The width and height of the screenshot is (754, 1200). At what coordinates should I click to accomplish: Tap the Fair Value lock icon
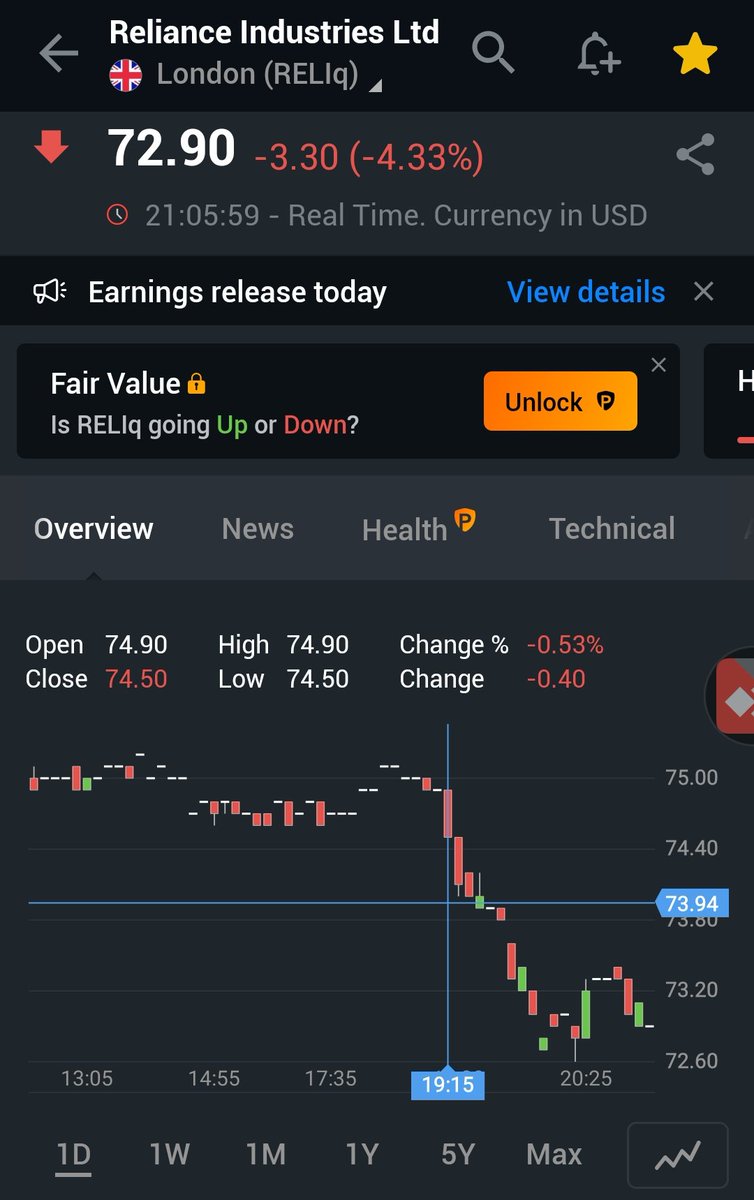pos(197,383)
